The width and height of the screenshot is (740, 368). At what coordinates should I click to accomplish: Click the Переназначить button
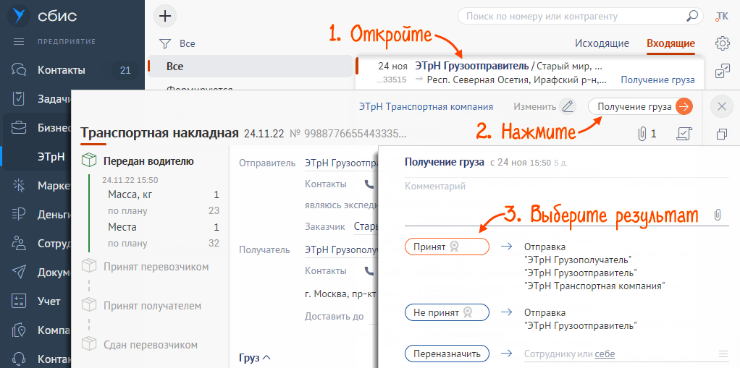447,353
